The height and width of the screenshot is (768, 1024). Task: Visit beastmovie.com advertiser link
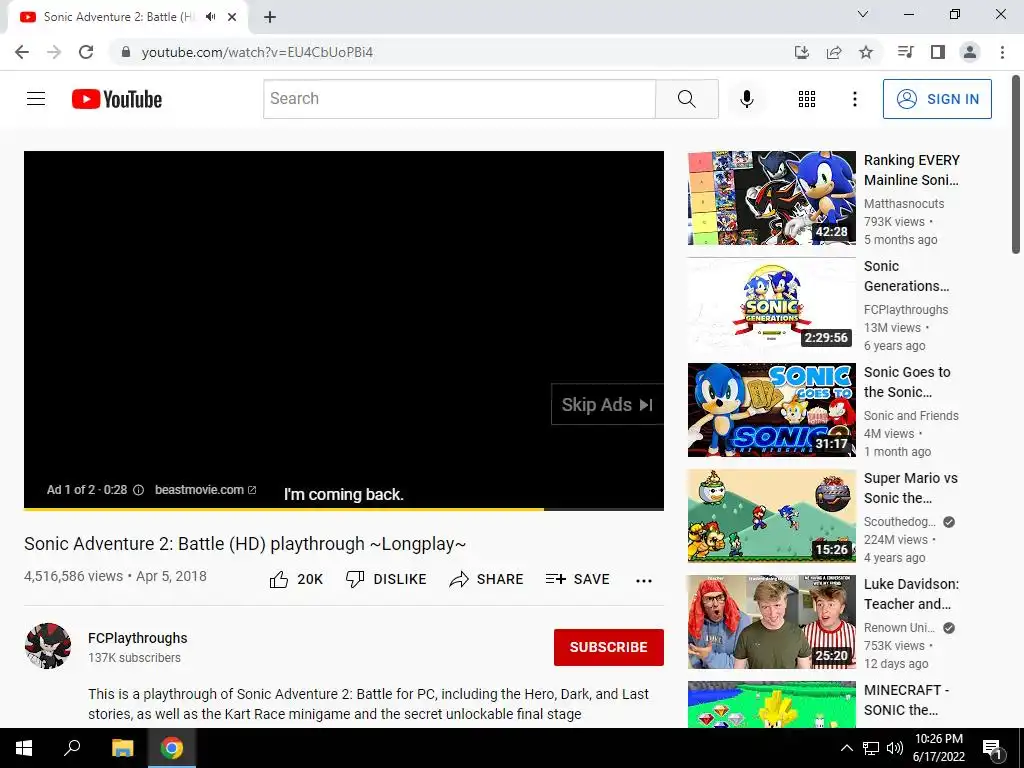coord(205,490)
